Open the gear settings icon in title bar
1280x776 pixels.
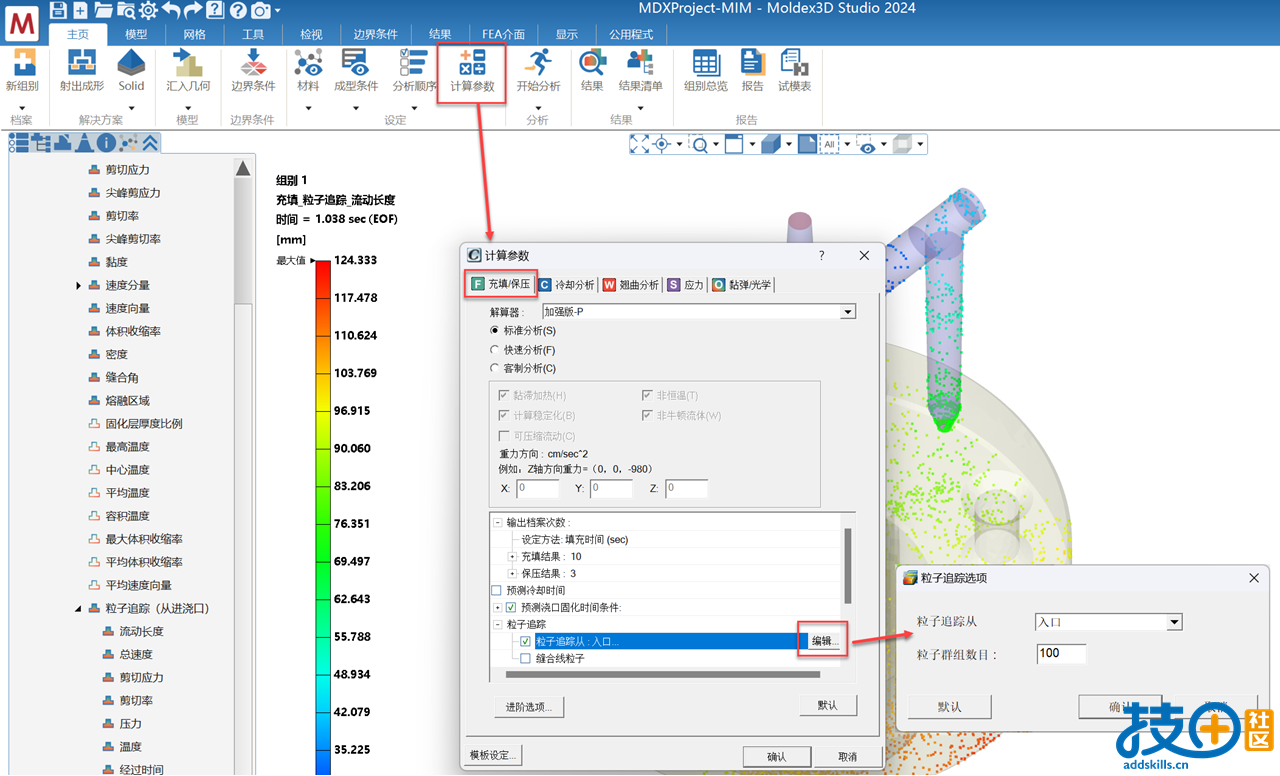pyautogui.click(x=148, y=10)
